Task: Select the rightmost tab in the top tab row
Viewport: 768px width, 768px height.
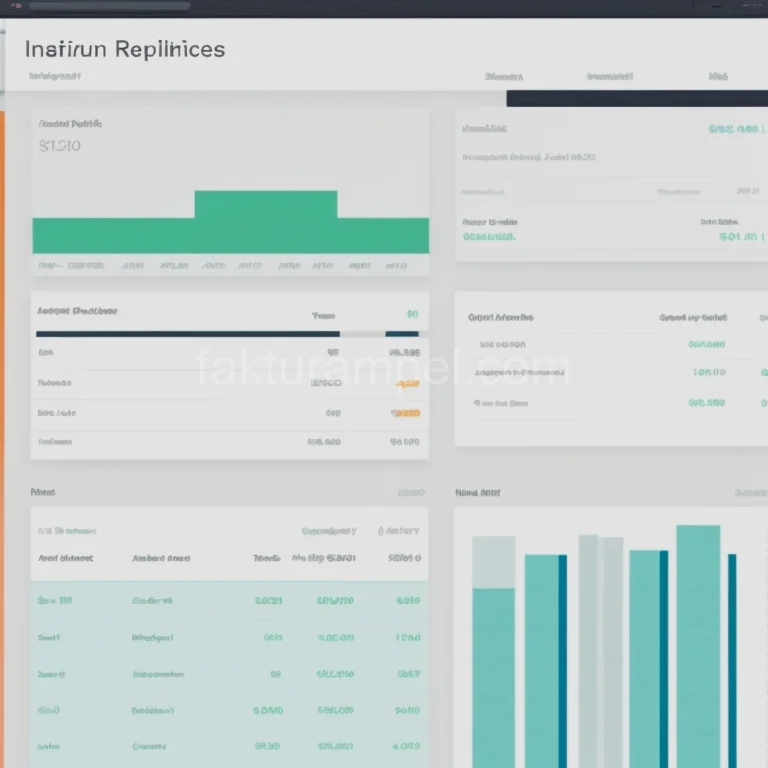Action: pyautogui.click(x=718, y=76)
